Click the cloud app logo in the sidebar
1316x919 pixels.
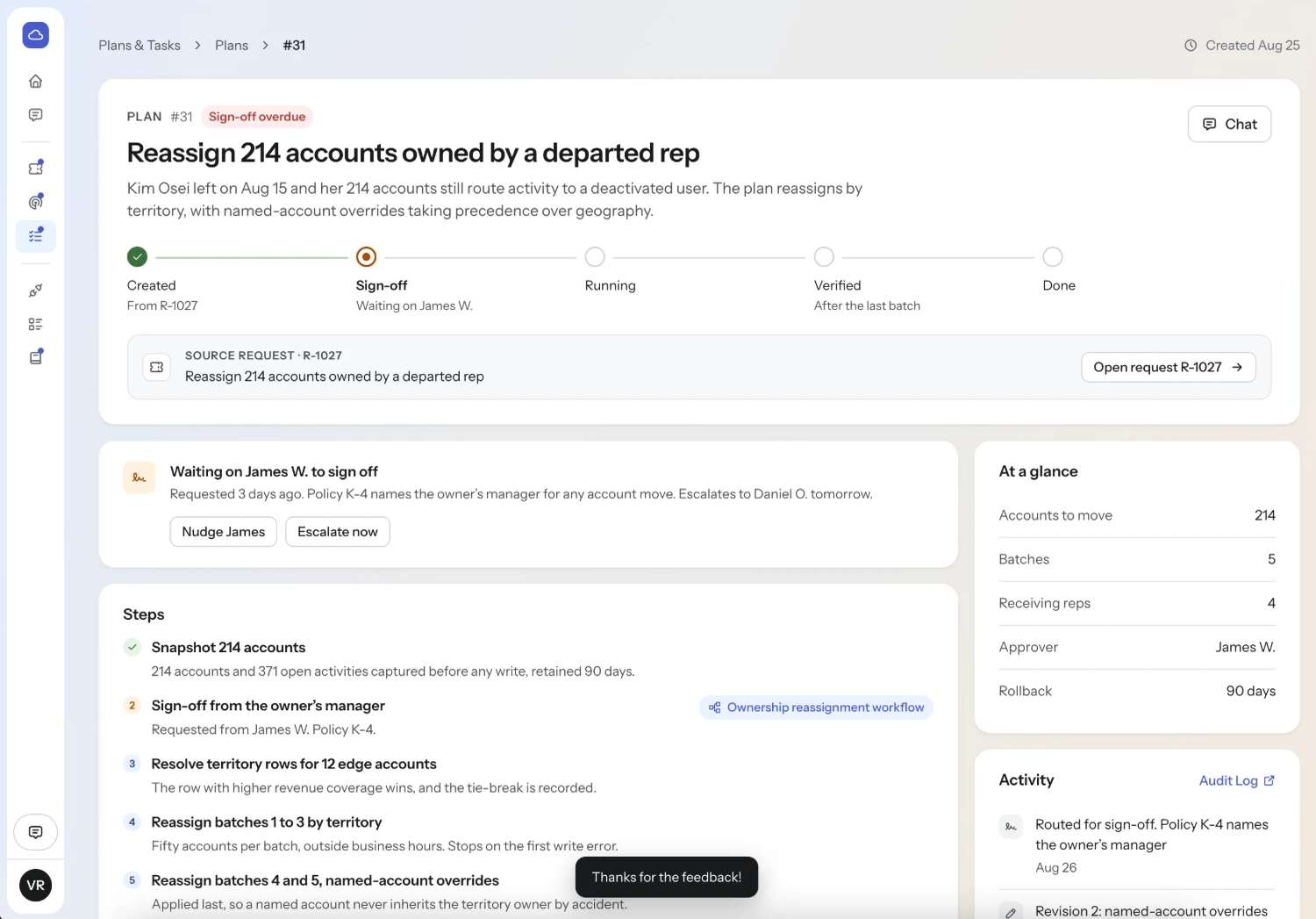(35, 35)
